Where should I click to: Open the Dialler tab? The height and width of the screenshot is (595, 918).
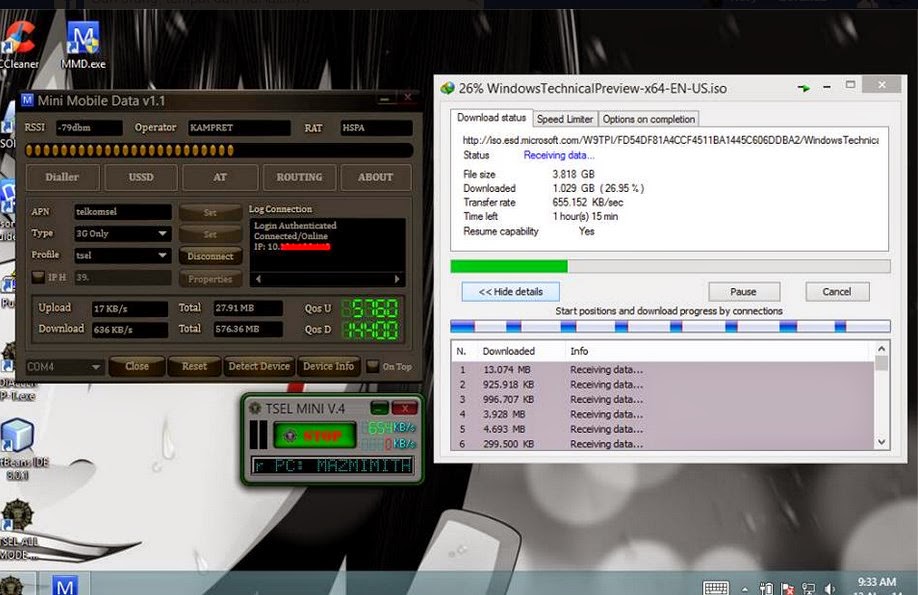pos(62,177)
